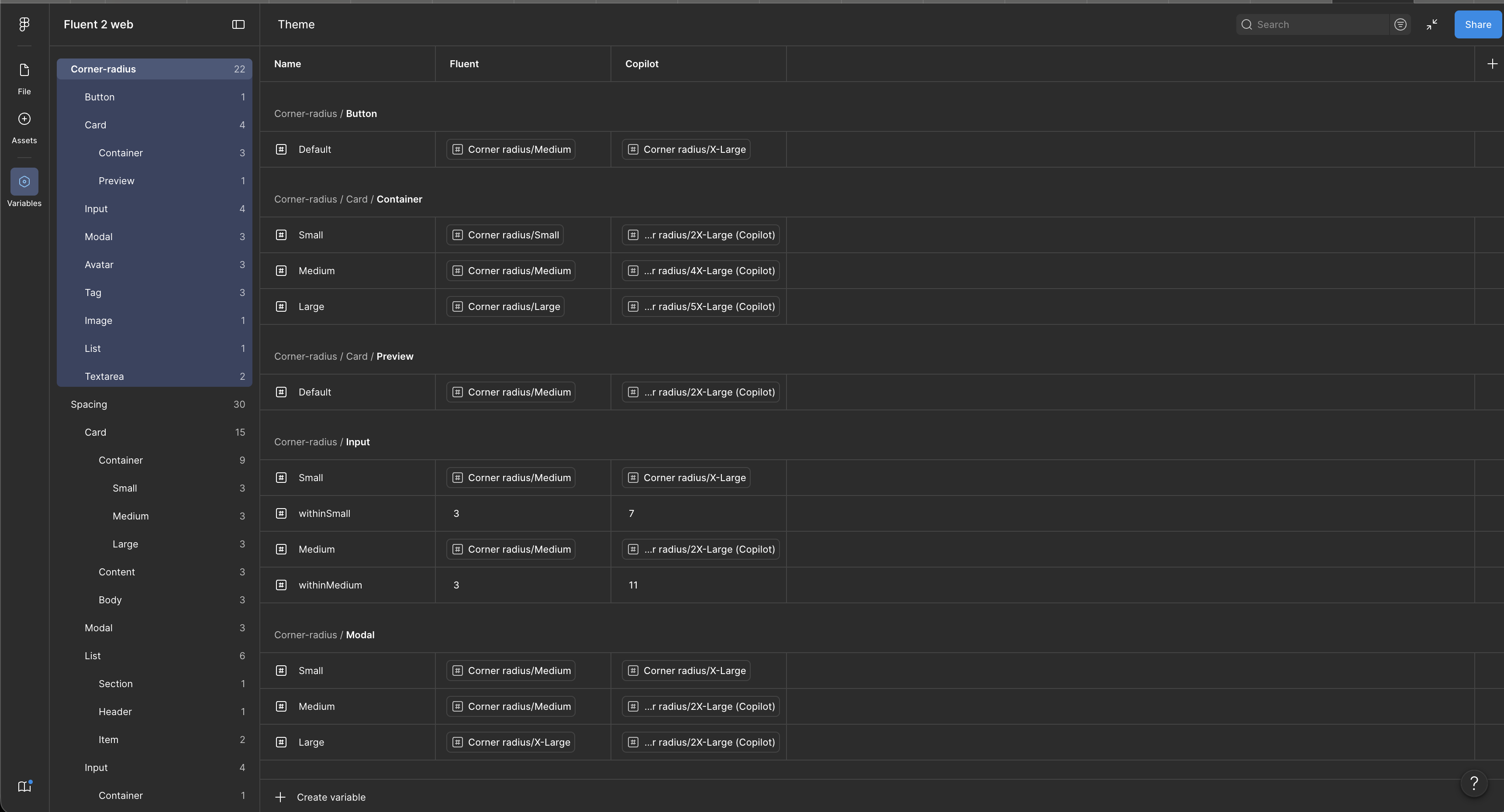
Task: Collapse the variables window view
Action: 1432,24
